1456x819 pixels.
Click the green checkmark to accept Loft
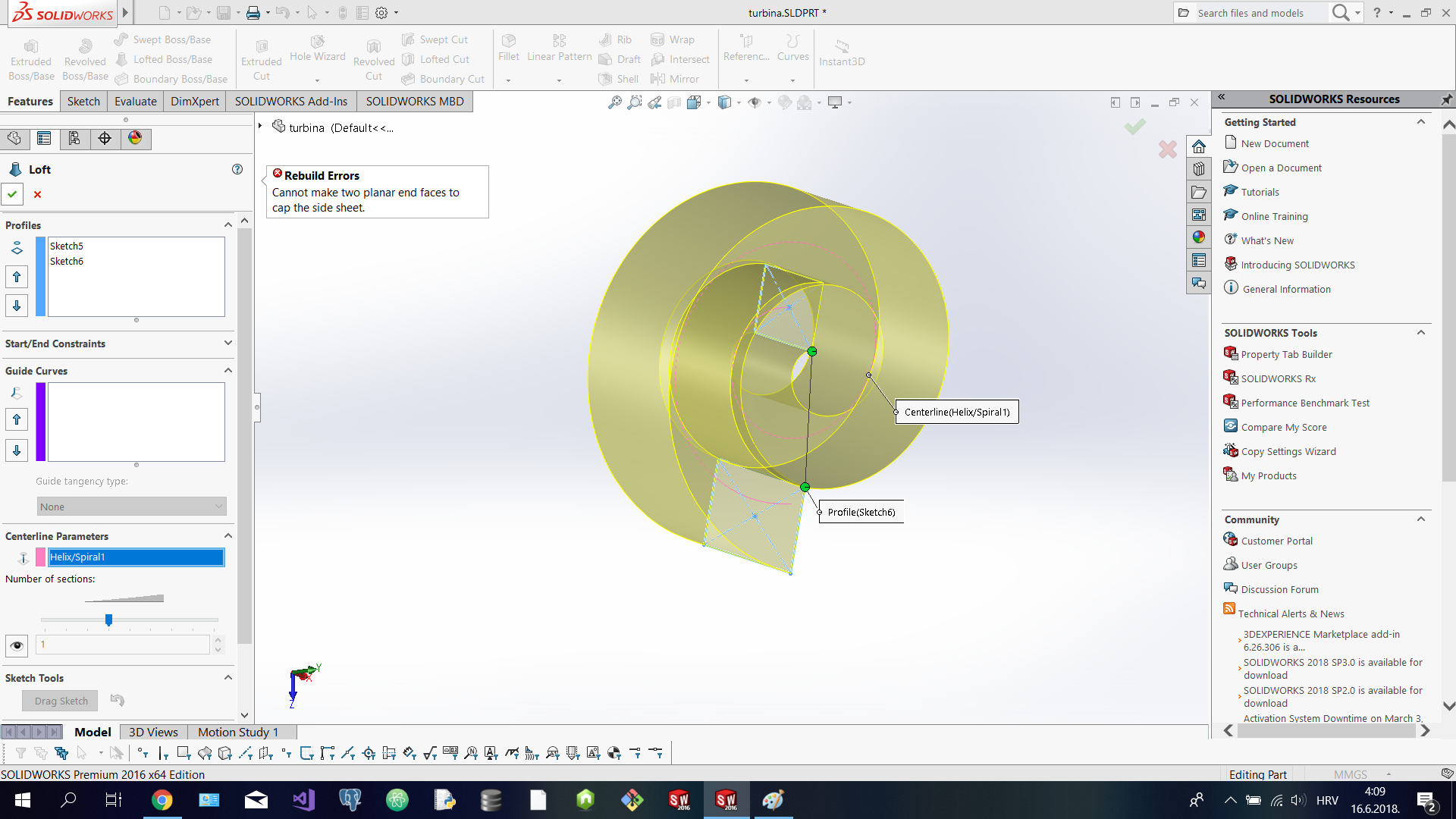tap(12, 194)
